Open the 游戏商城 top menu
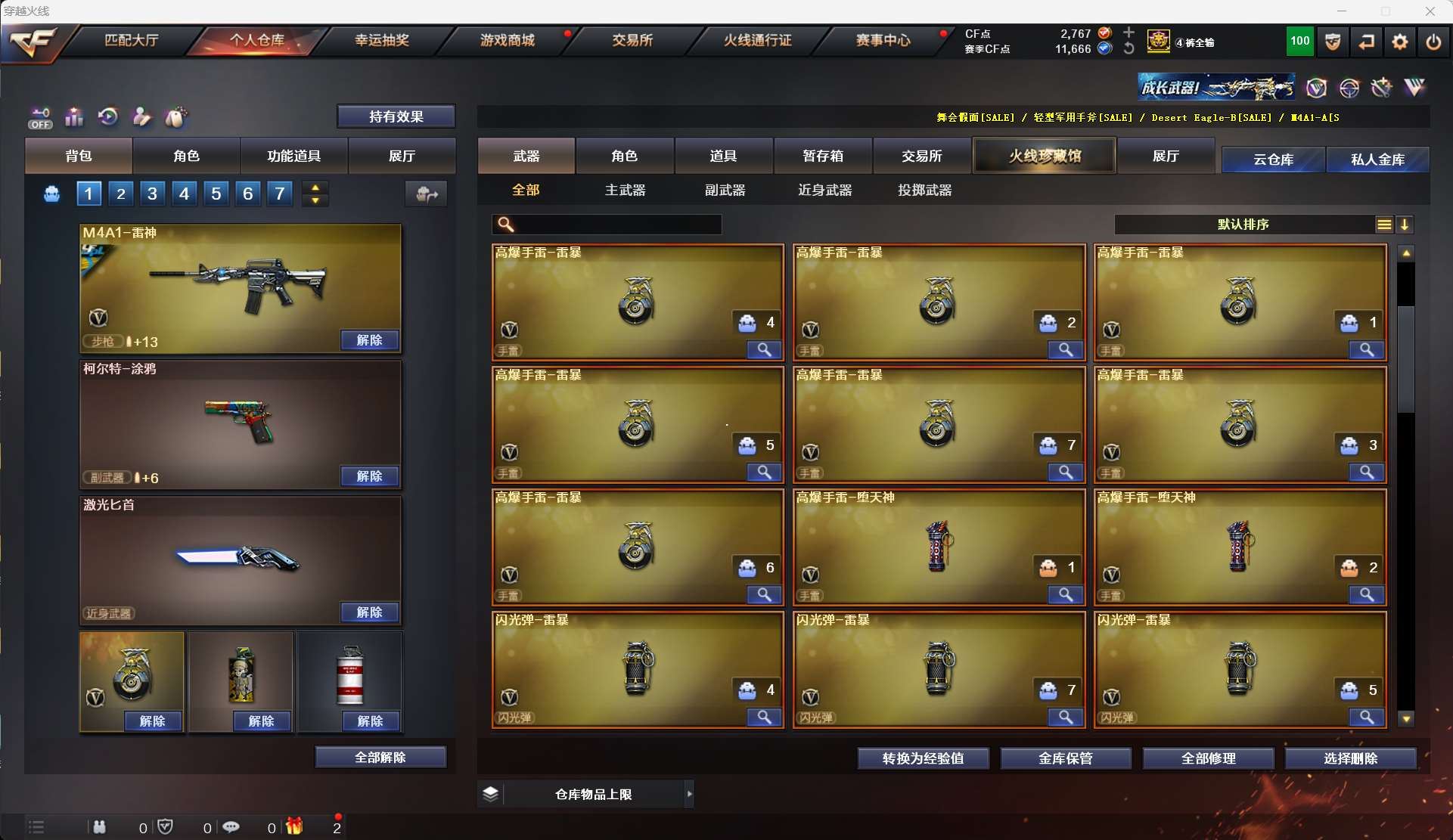 (x=507, y=41)
